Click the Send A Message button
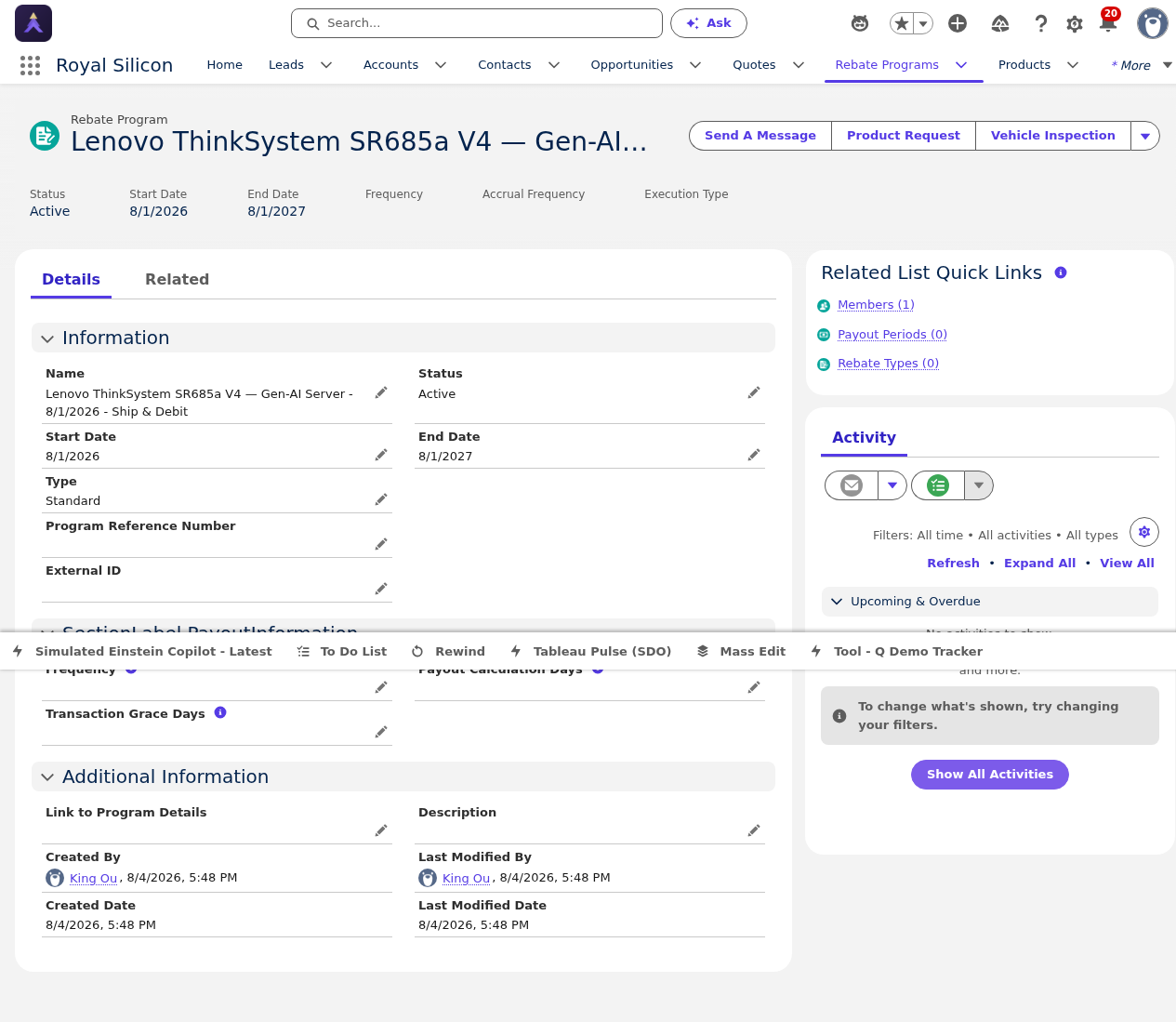This screenshot has height=1022, width=1176. (760, 136)
